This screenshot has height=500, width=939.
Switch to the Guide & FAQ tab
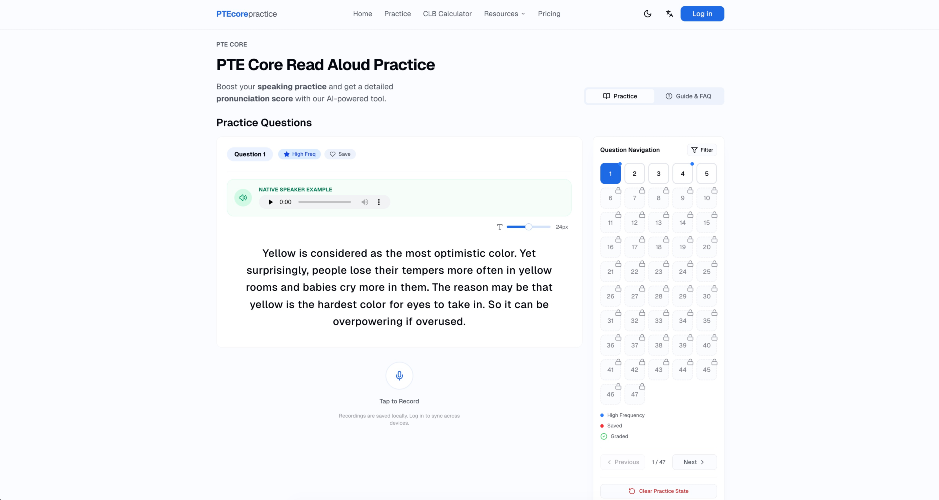coord(688,96)
